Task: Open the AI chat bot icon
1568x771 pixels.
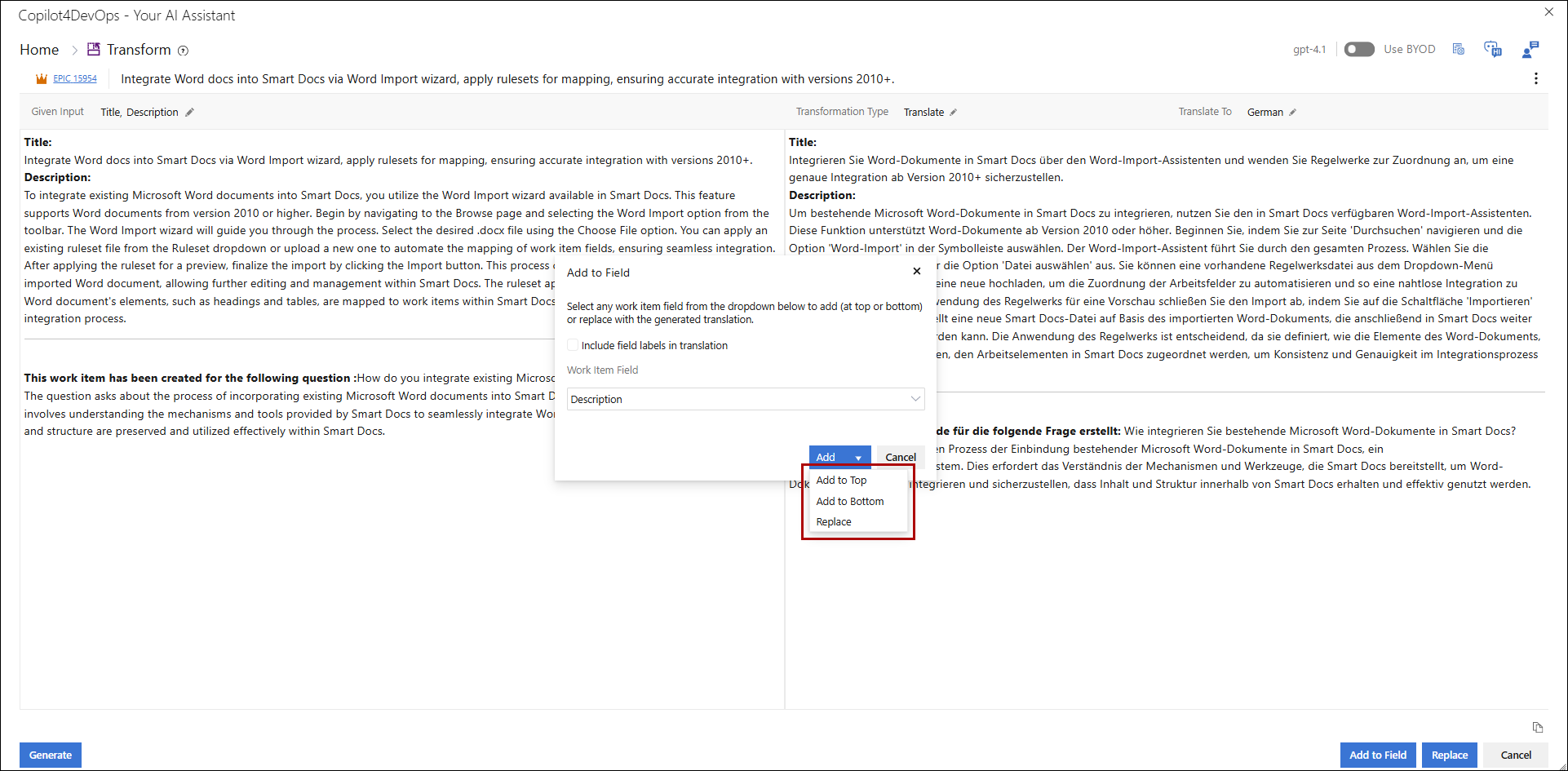Action: click(x=1492, y=50)
